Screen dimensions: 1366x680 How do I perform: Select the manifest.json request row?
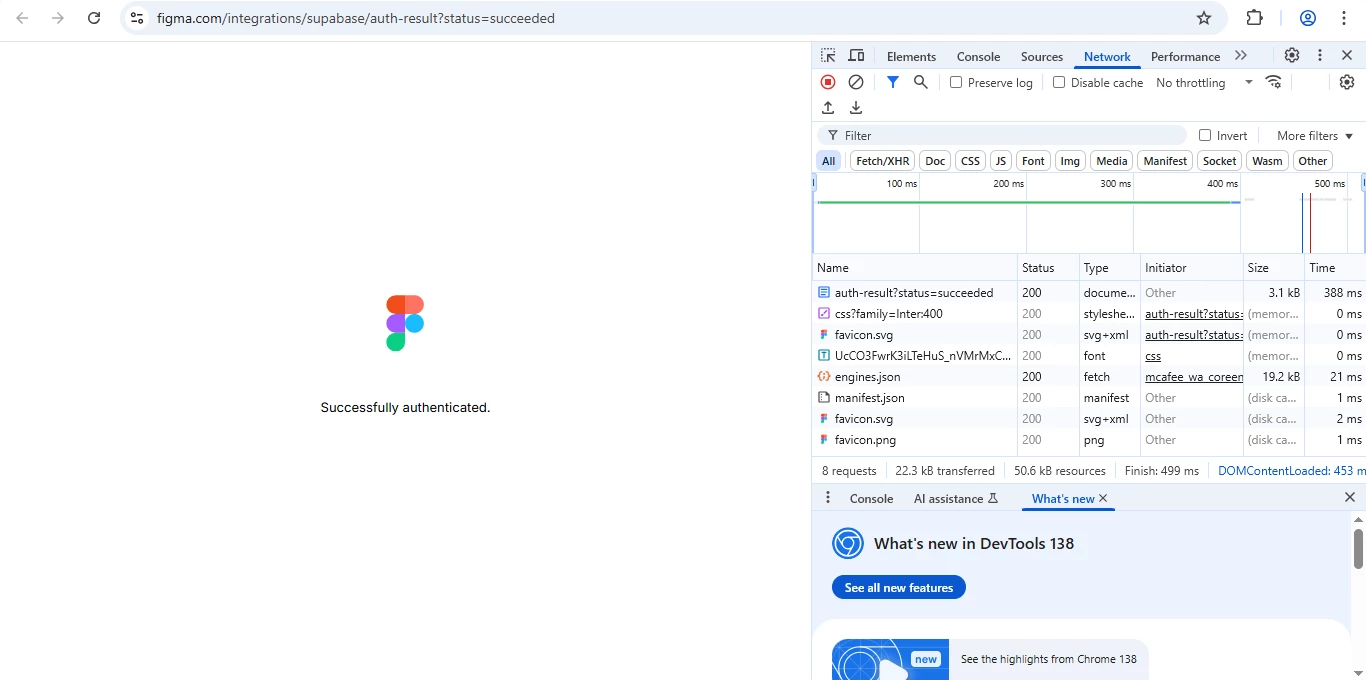coord(1089,398)
